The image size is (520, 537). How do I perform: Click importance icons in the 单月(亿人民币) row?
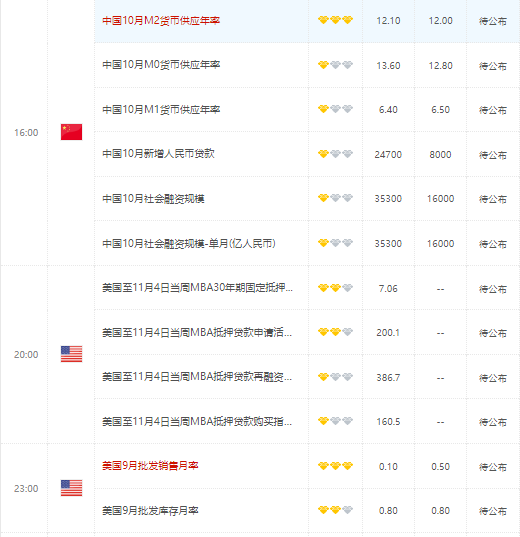[x=335, y=243]
